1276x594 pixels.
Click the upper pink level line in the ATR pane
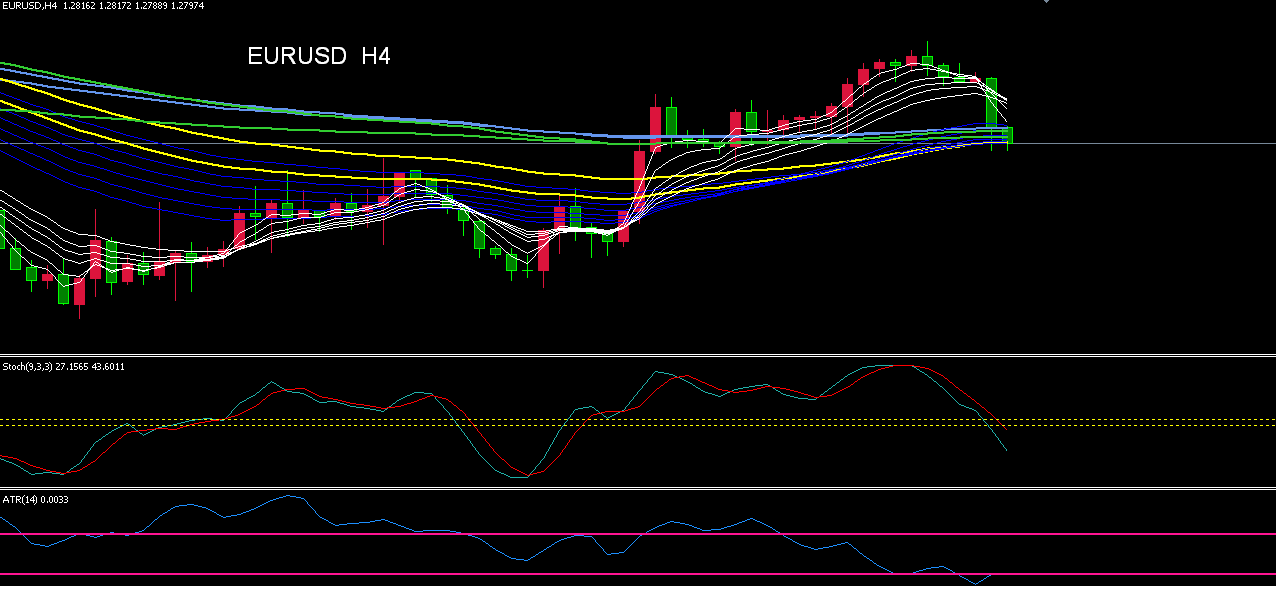coord(600,533)
